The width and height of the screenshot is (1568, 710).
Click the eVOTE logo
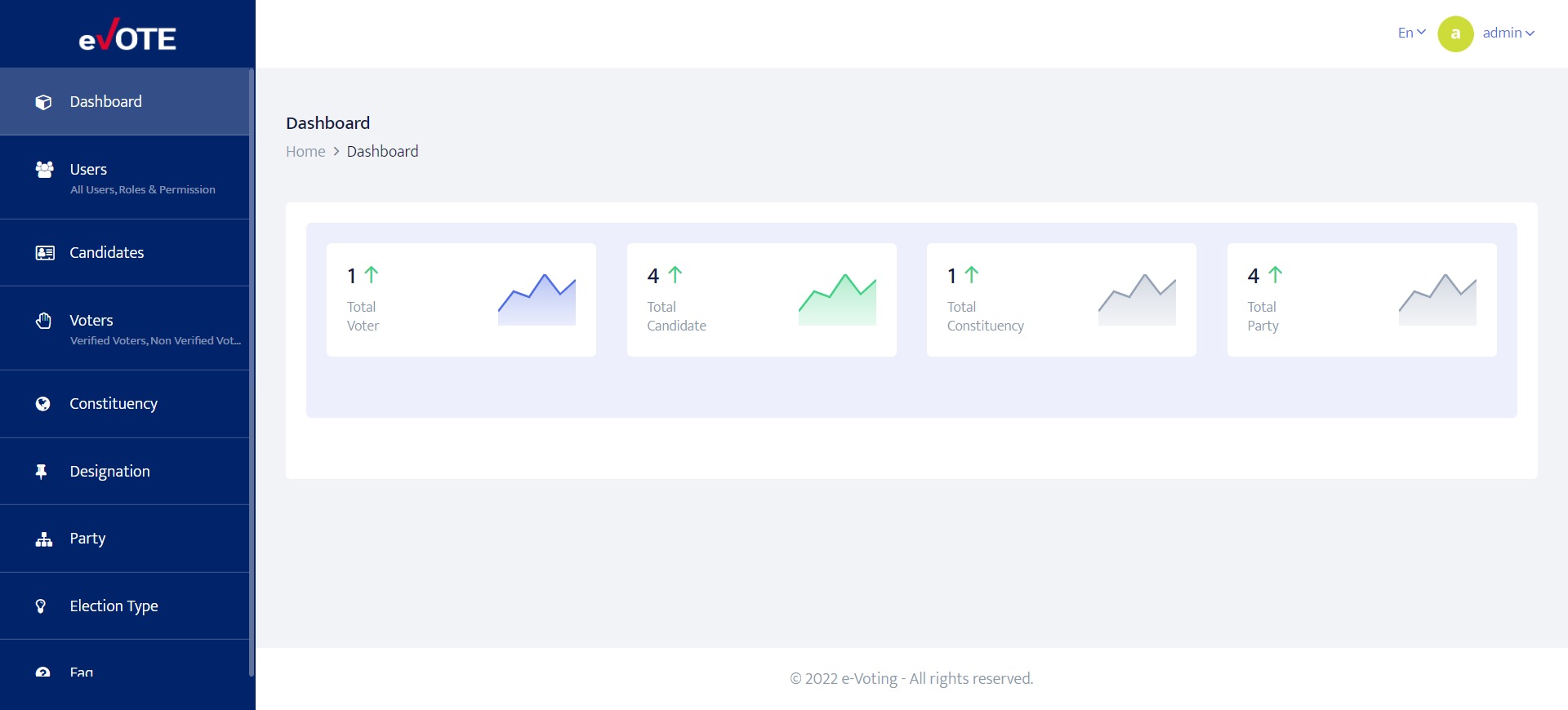click(127, 35)
